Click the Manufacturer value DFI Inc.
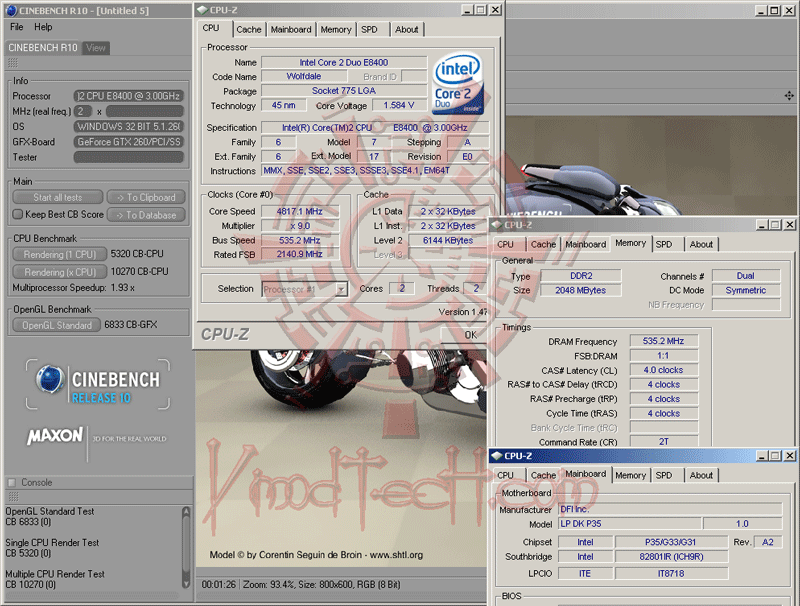This screenshot has height=606, width=800. click(670, 509)
